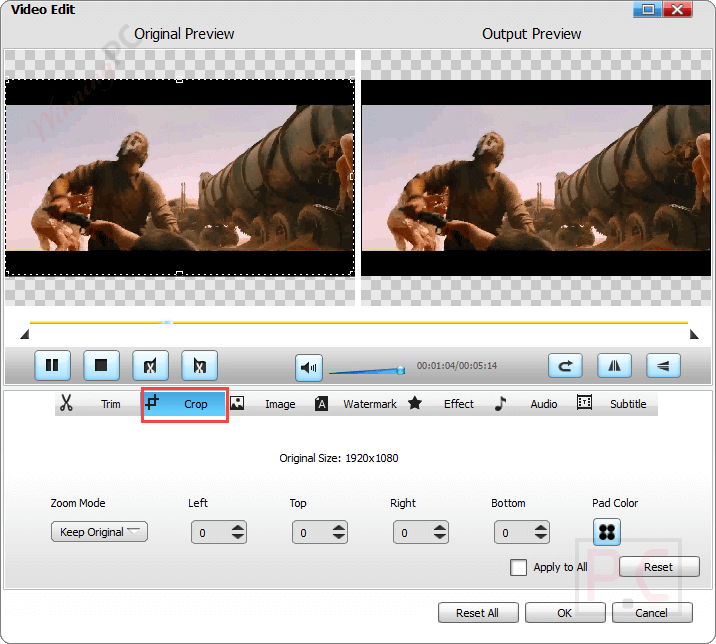Click the Reset All button
Screen dimensions: 716x644
(x=478, y=612)
